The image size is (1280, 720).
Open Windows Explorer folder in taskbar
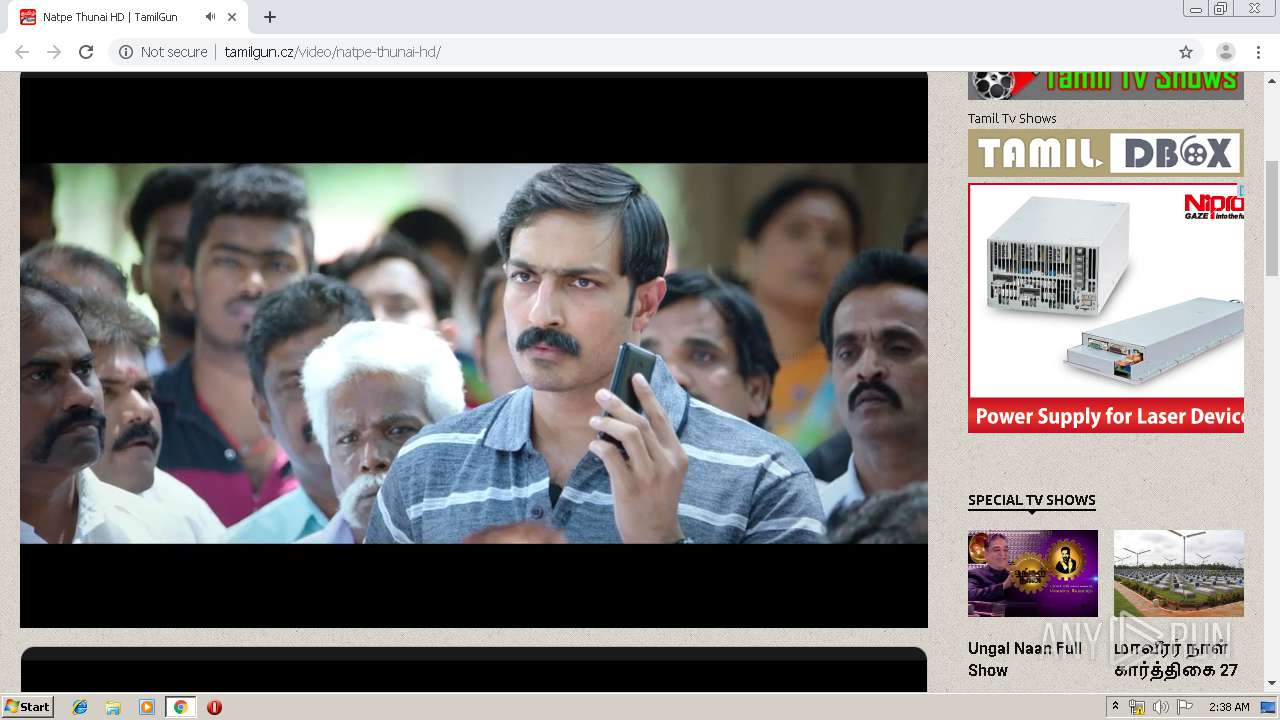(x=113, y=707)
